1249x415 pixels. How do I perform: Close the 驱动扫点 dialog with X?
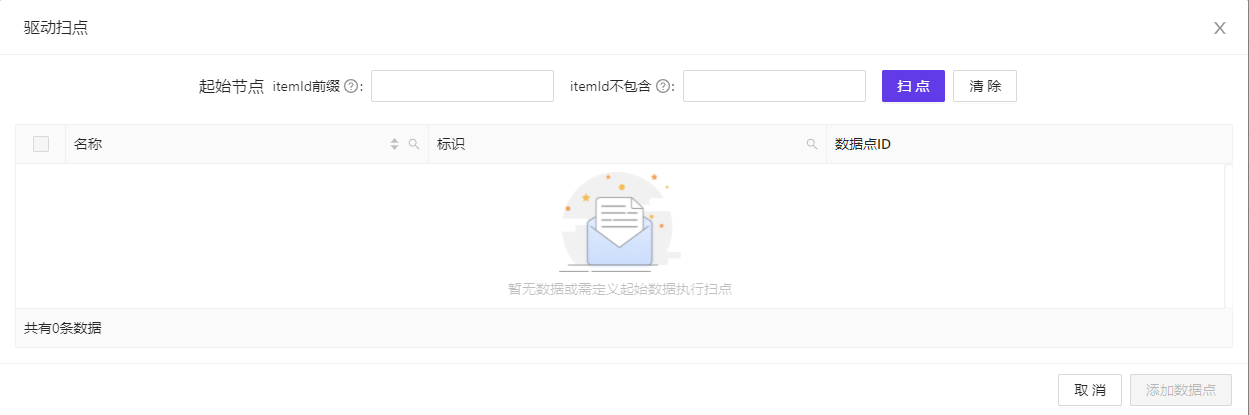[1220, 28]
